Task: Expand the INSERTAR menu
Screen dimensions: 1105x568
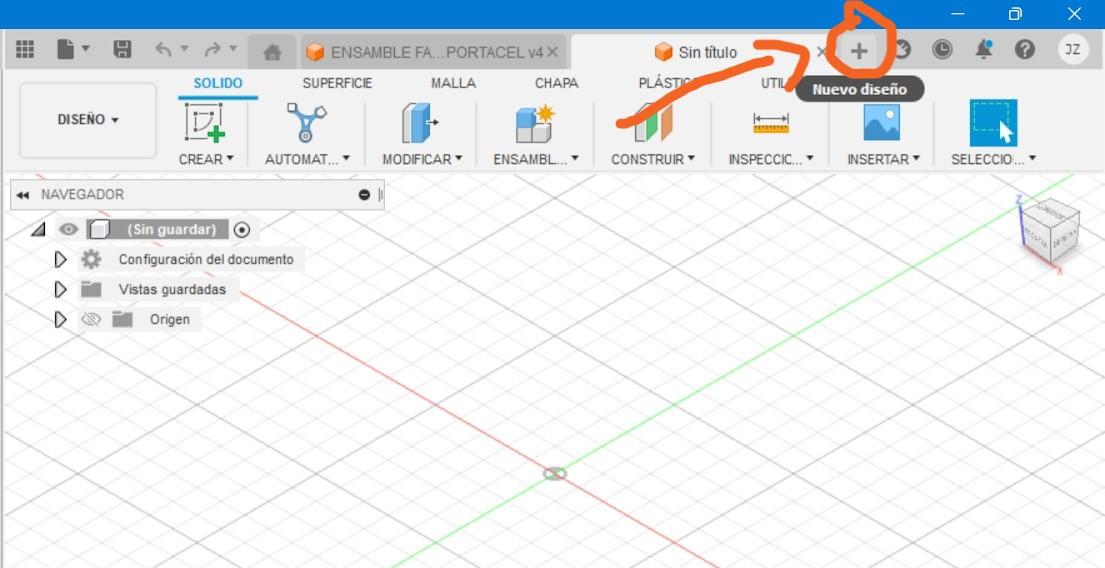Action: click(x=884, y=159)
